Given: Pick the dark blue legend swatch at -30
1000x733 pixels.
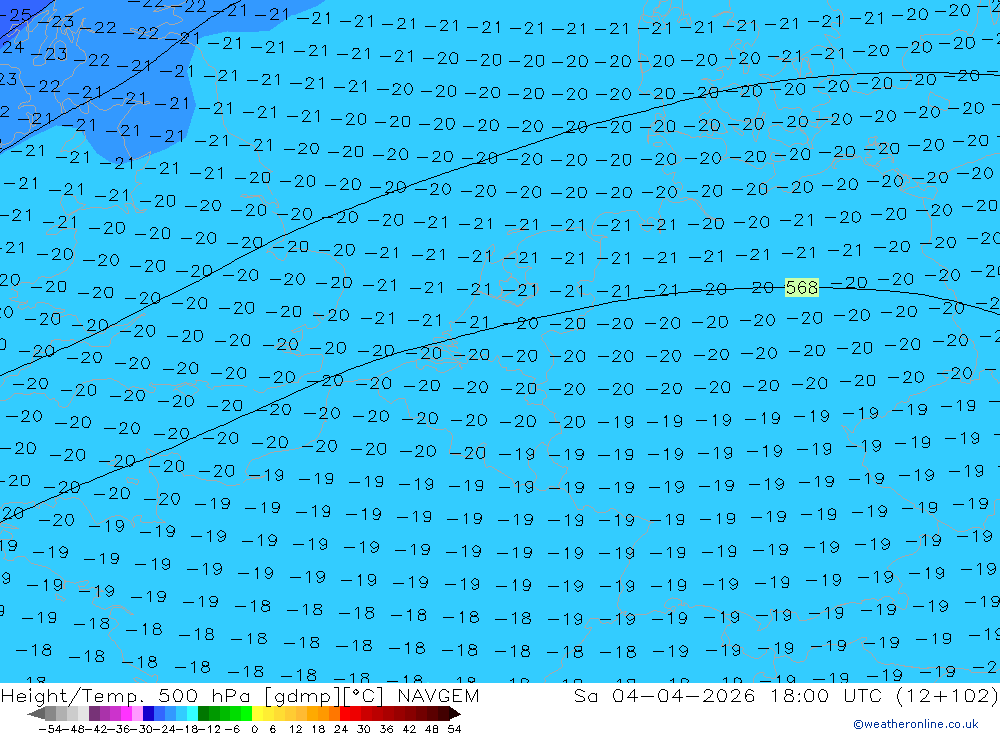Looking at the screenshot, I should point(149,714).
